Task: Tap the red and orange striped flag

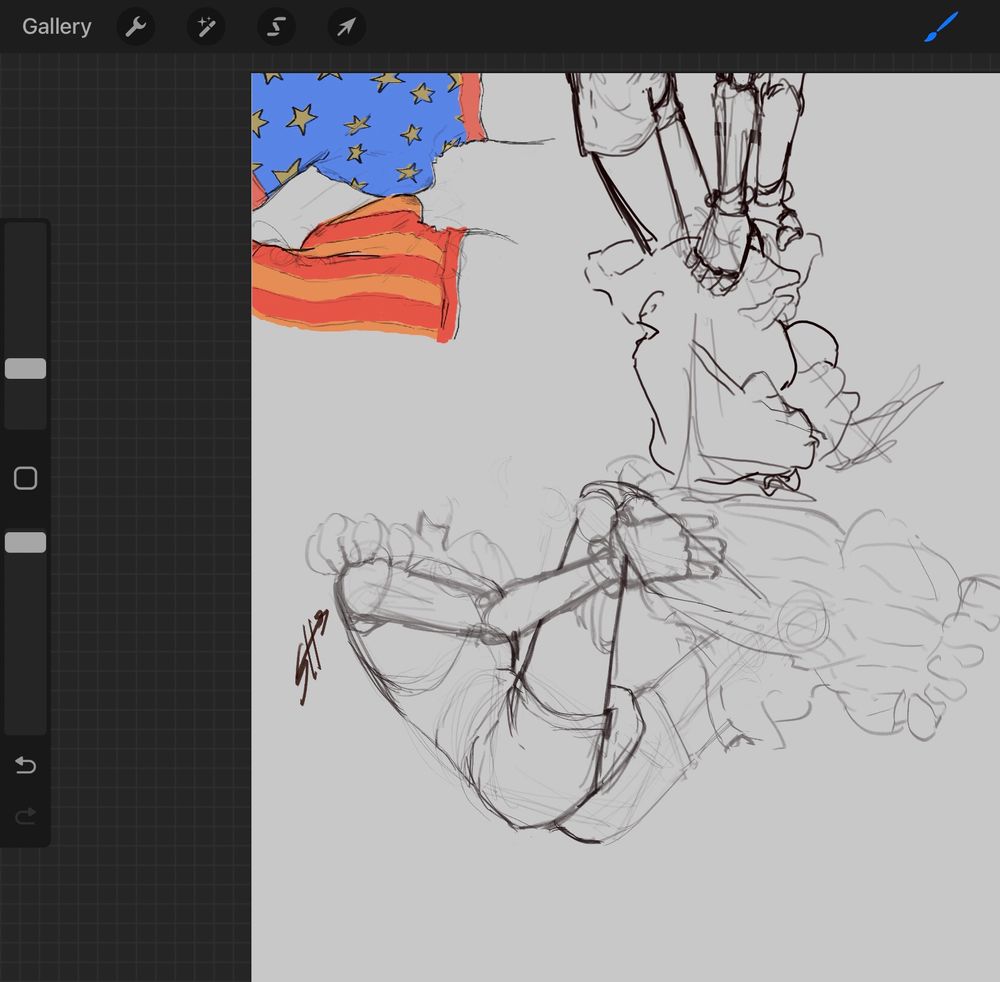Action: [357, 274]
